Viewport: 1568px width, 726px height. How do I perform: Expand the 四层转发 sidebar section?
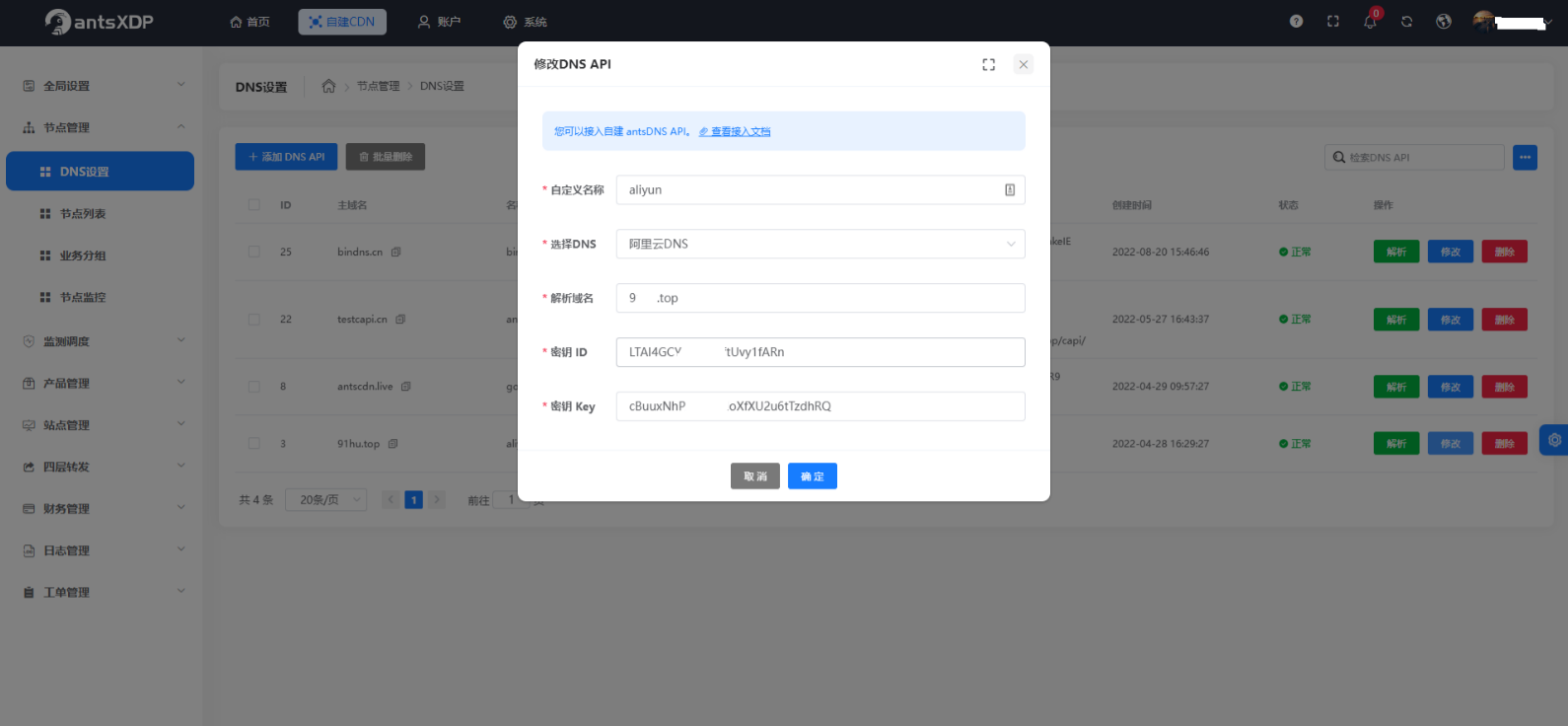pos(102,467)
